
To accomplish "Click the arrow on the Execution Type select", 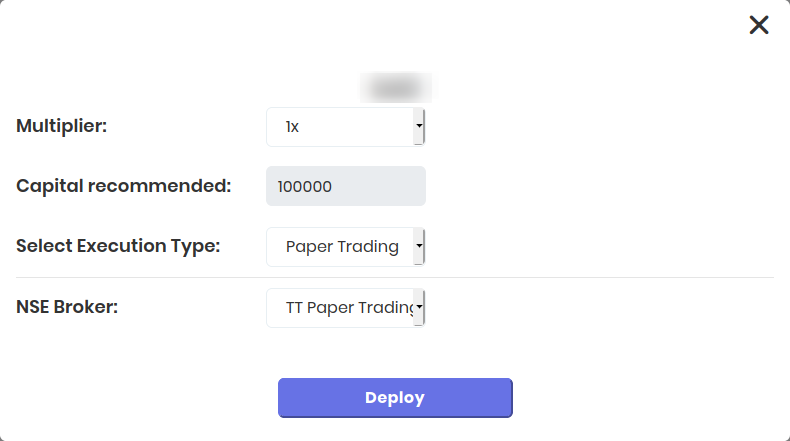I will click(x=420, y=246).
